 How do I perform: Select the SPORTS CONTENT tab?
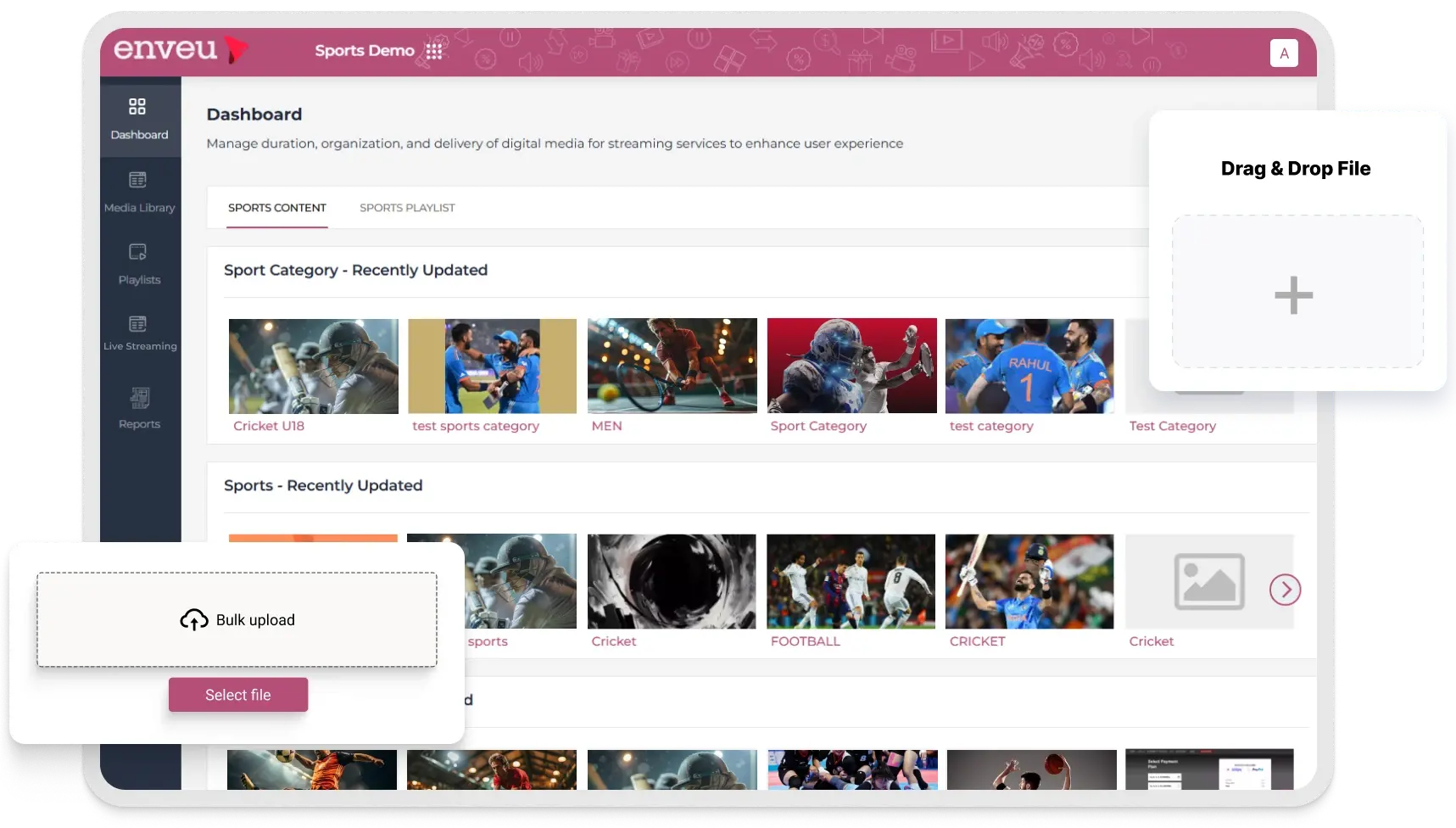pyautogui.click(x=277, y=208)
